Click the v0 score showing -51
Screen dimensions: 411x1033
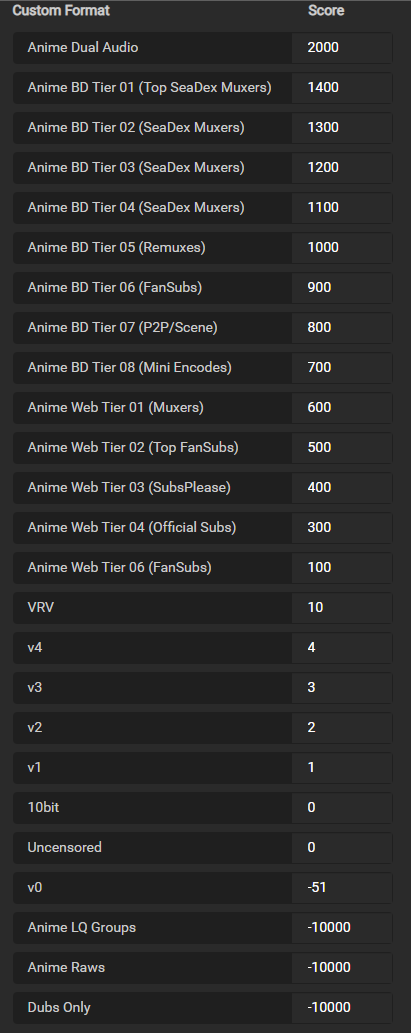[x=341, y=888]
